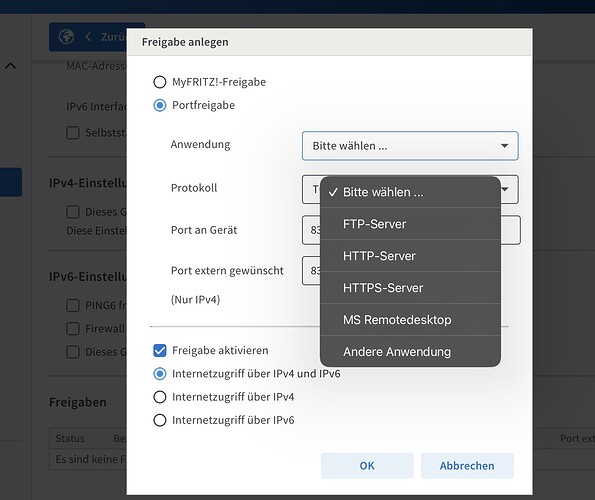Screen dimensions: 595x500
Task: Collapse the sidebar section with the up chevron
Action: pyautogui.click(x=11, y=66)
